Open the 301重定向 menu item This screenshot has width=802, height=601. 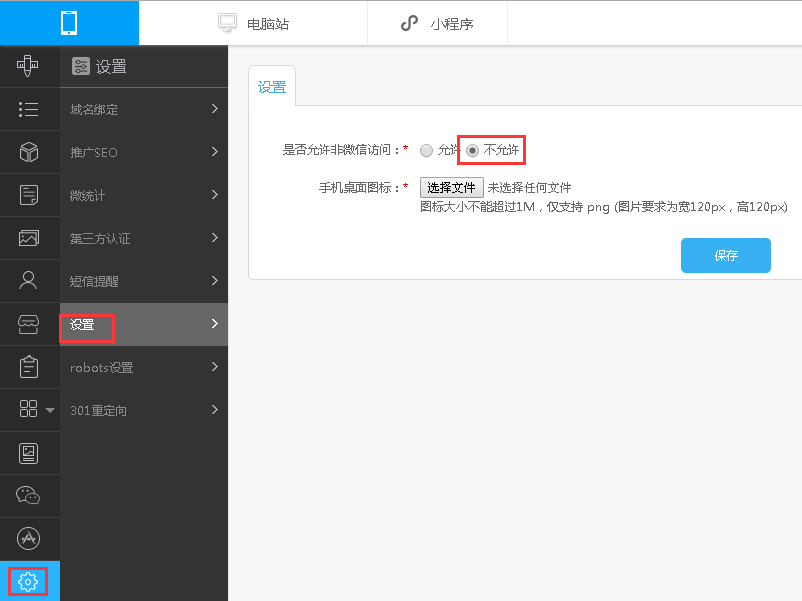coord(144,410)
